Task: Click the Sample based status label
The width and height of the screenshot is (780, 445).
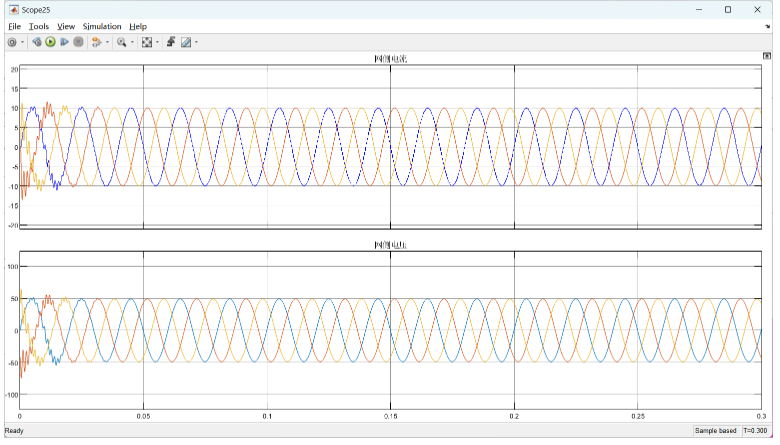Action: [716, 431]
